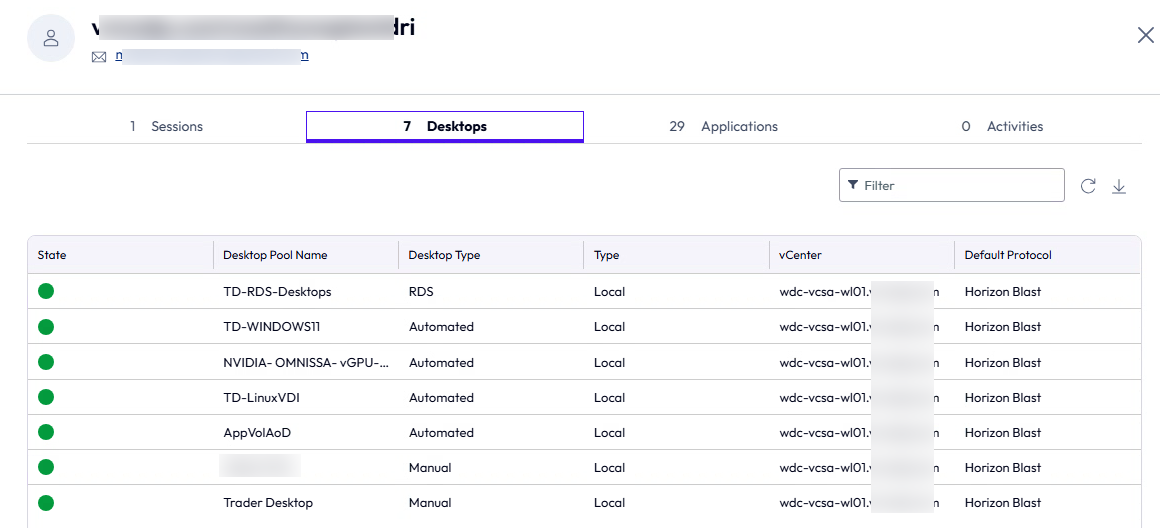Sort by the State column header

click(52, 255)
